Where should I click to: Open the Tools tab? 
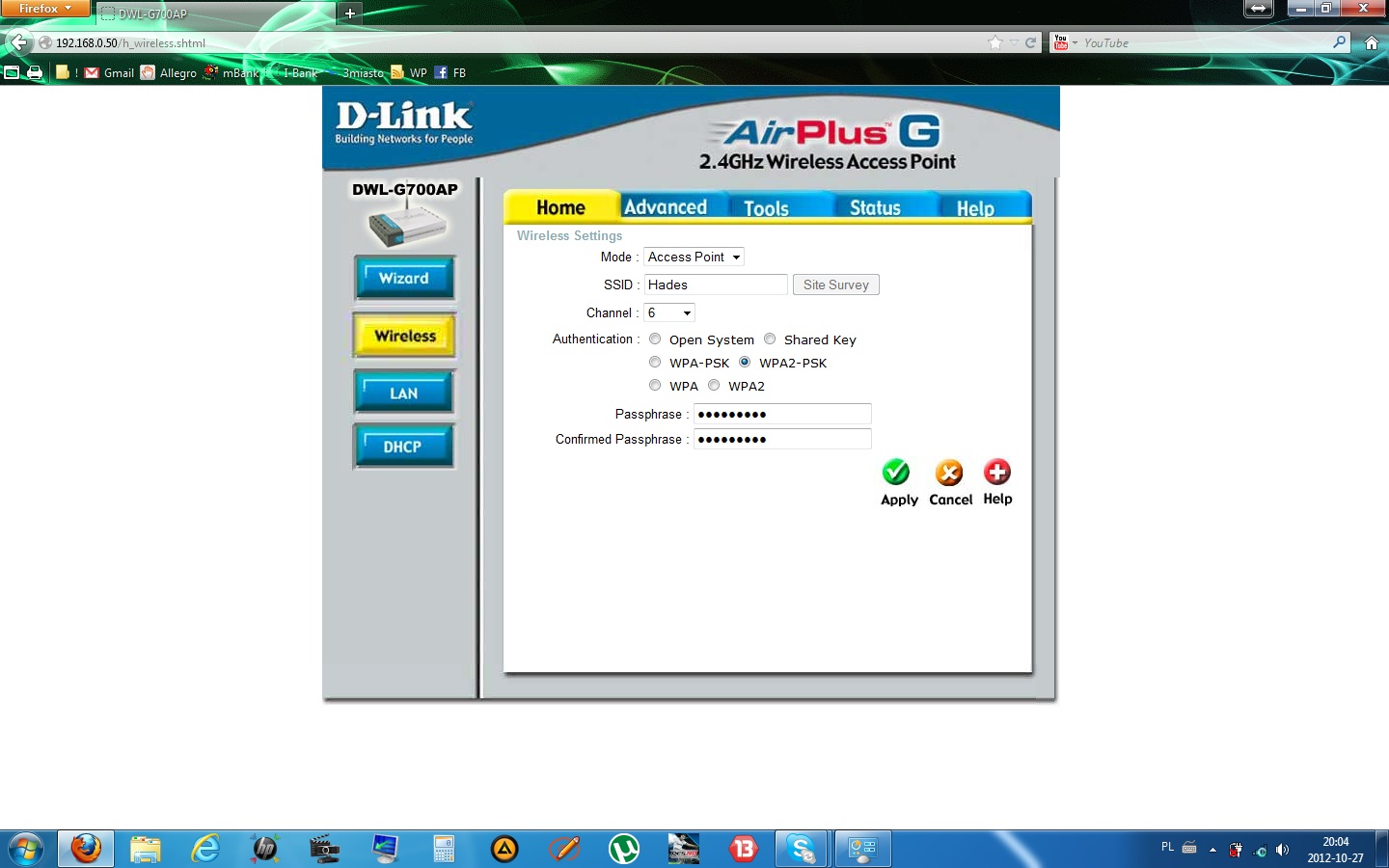767,208
